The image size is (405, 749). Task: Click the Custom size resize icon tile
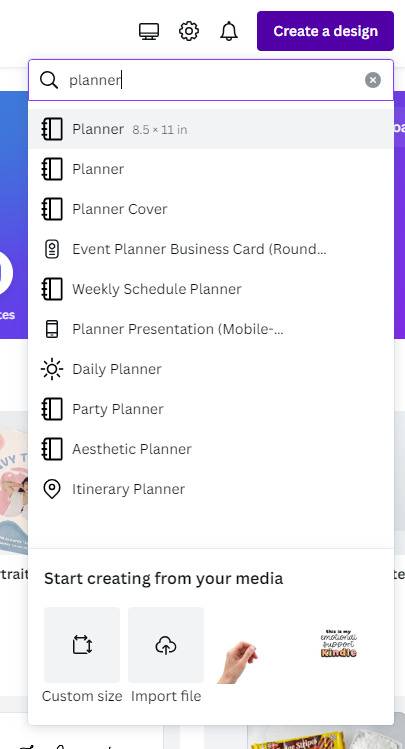(x=82, y=645)
